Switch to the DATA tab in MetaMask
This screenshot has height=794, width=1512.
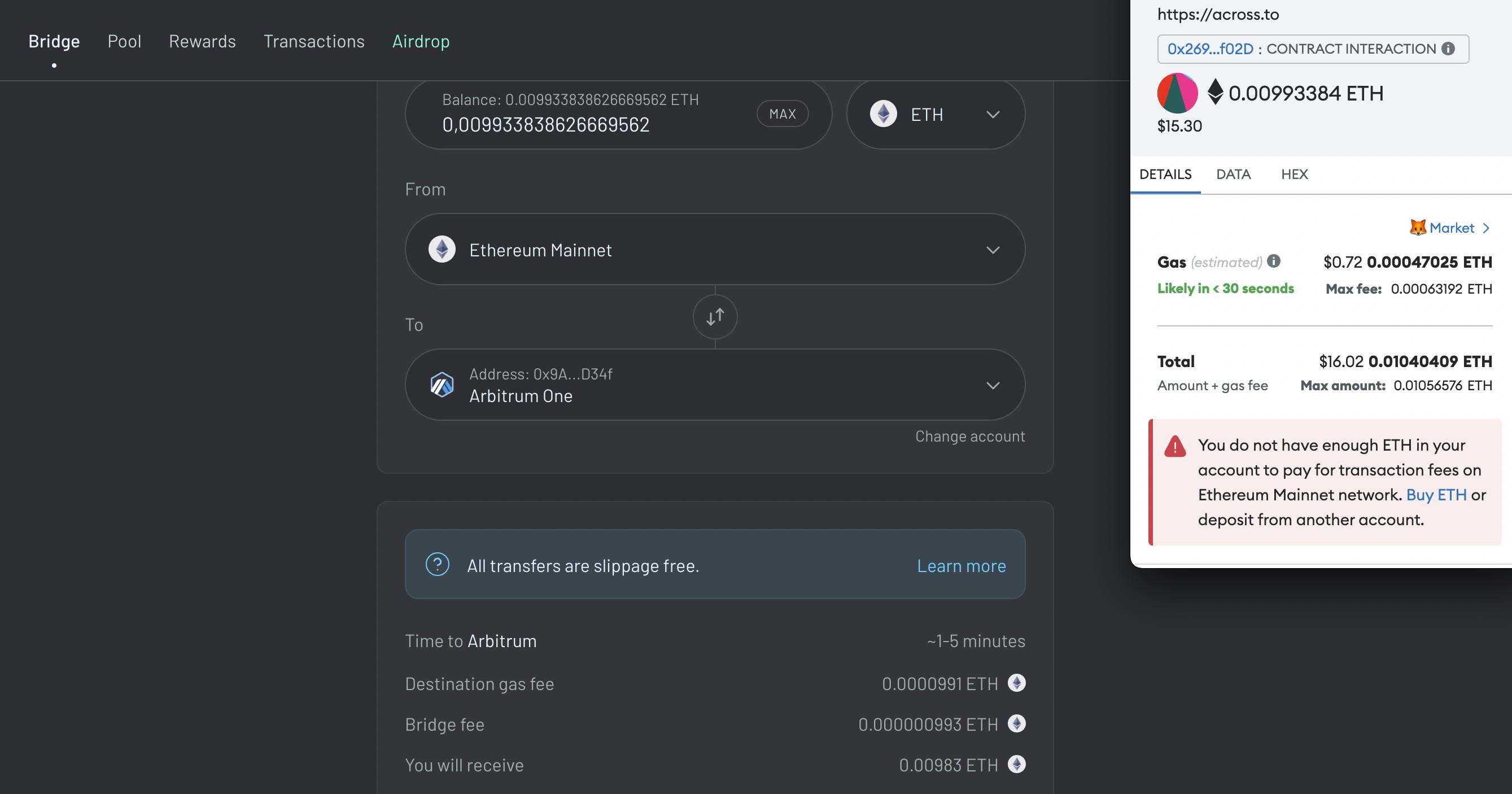(1234, 174)
